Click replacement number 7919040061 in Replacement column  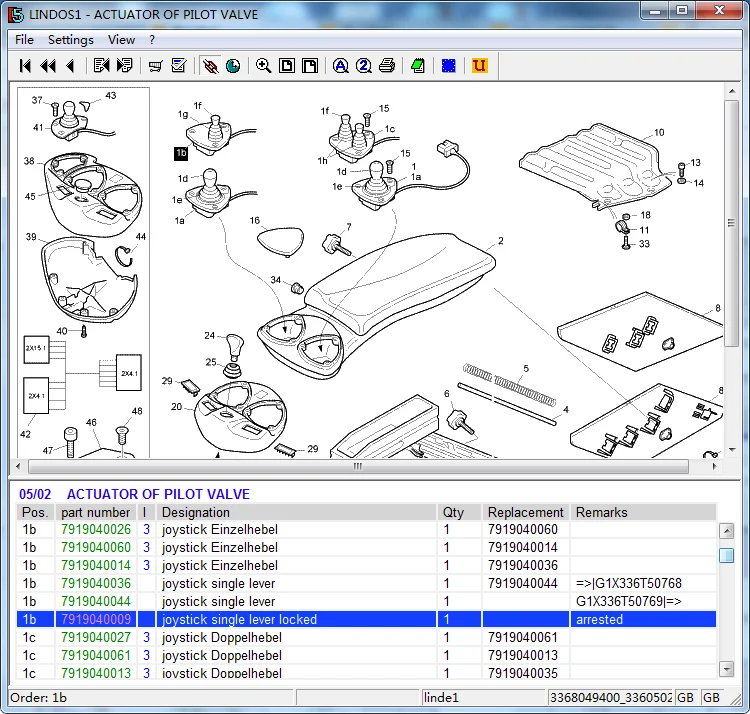click(x=523, y=637)
